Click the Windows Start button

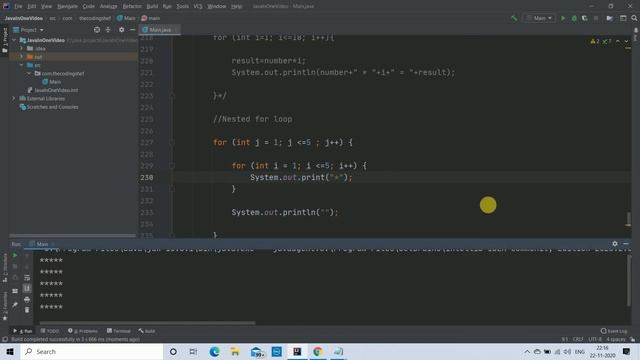coord(10,351)
